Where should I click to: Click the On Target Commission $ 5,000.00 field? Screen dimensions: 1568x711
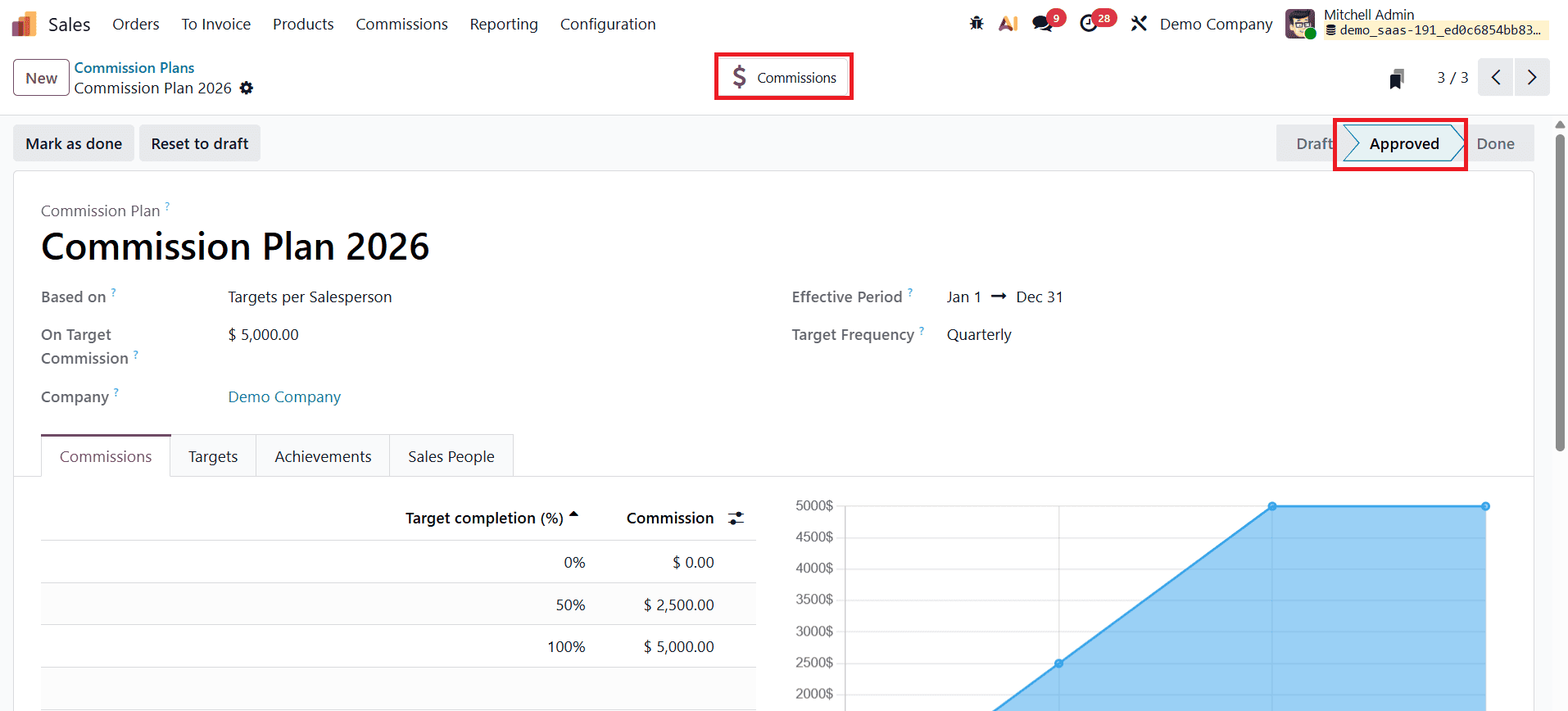tap(263, 334)
